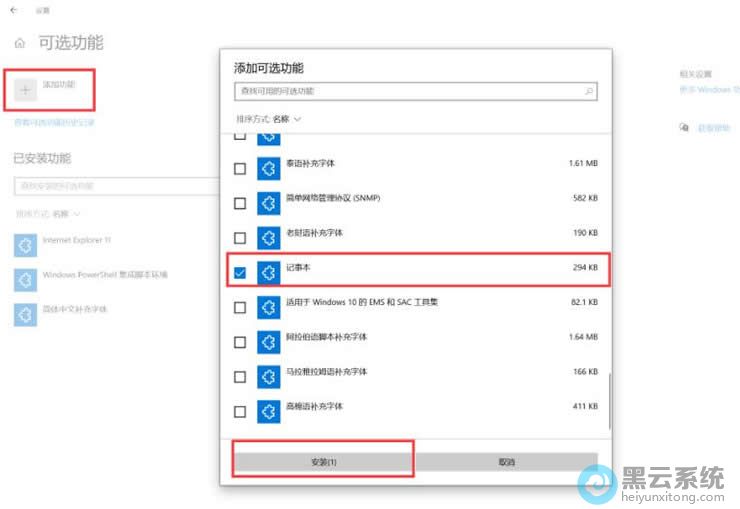Click the search magnifier in 查找可用的可选功能

589,91
